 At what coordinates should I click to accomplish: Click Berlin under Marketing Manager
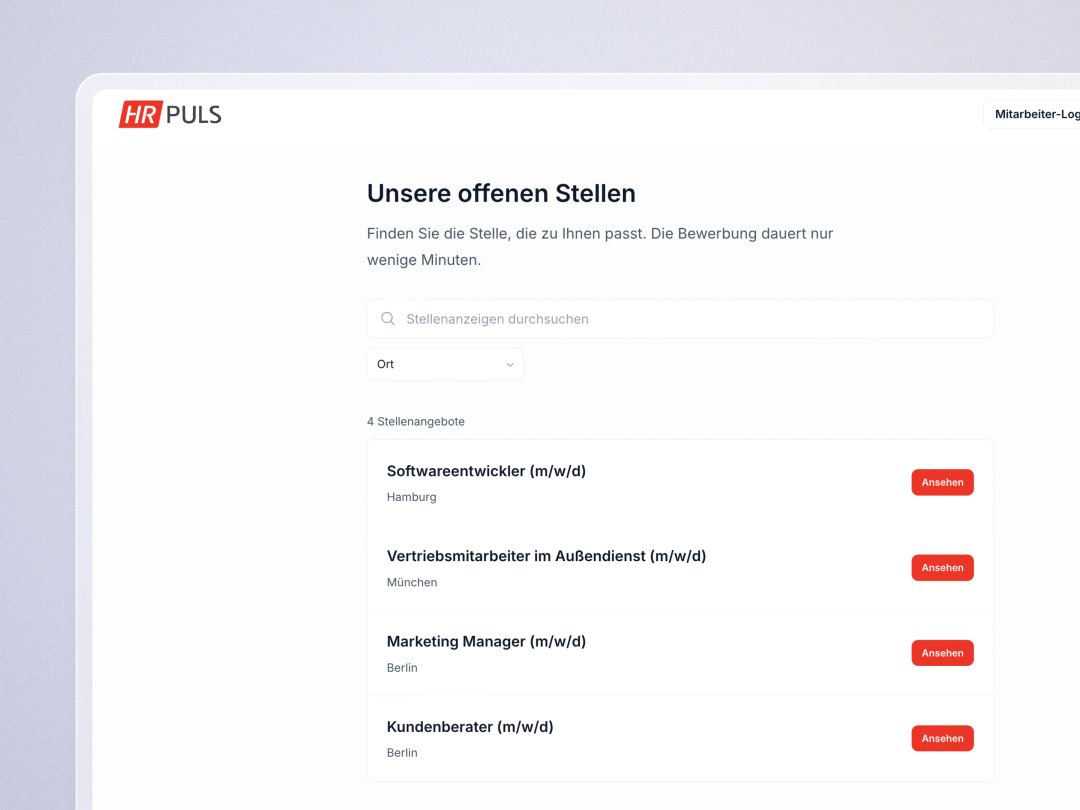tap(402, 668)
